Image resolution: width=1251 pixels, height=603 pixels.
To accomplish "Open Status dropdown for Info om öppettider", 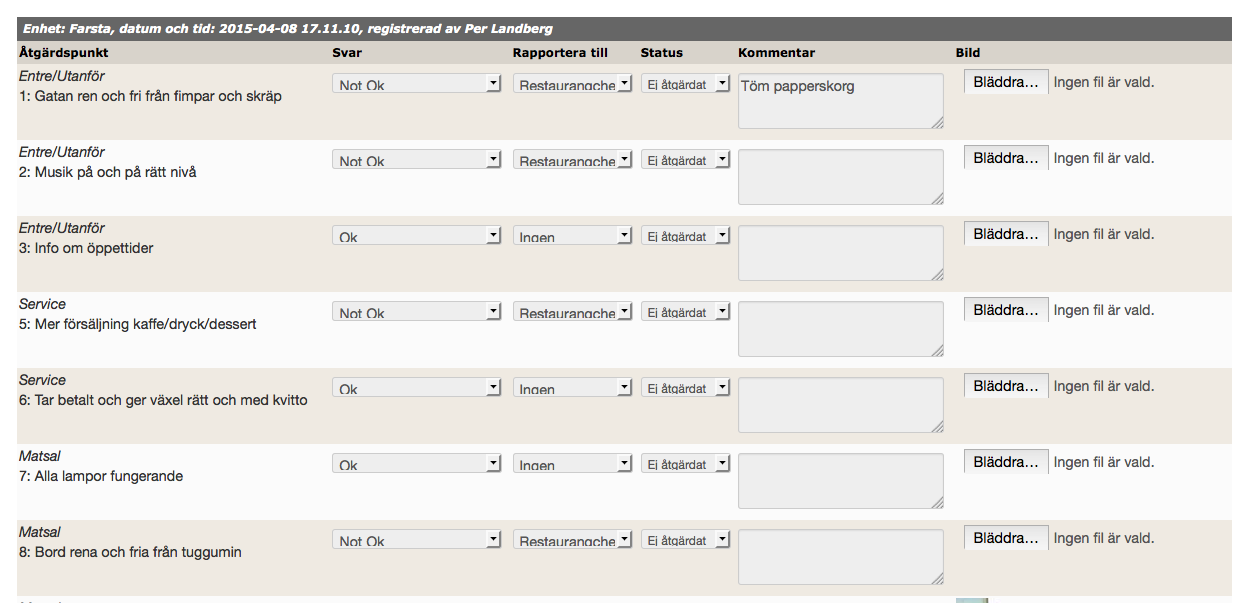I will pos(685,236).
